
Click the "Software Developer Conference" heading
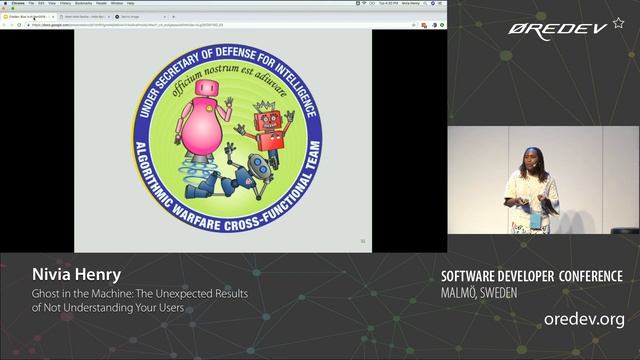coord(531,276)
